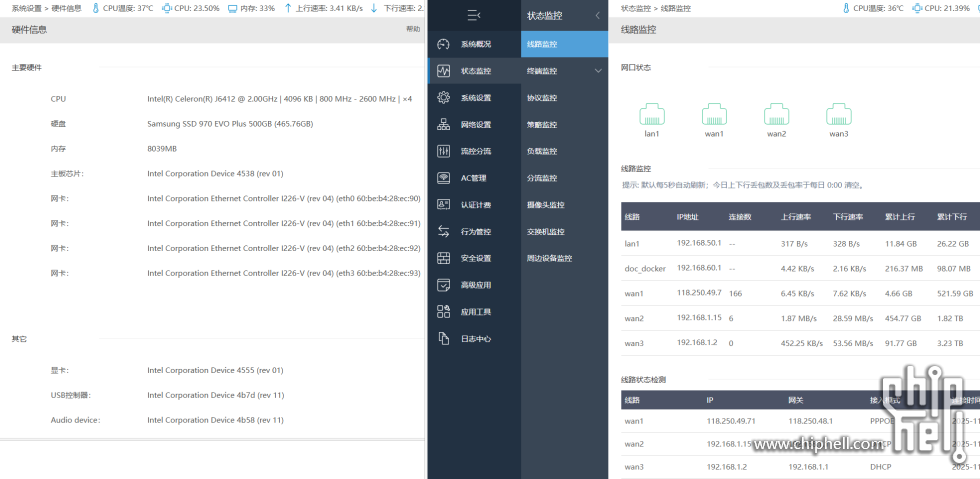Click the 系统设置 gear icon
The image size is (980, 479).
point(444,98)
